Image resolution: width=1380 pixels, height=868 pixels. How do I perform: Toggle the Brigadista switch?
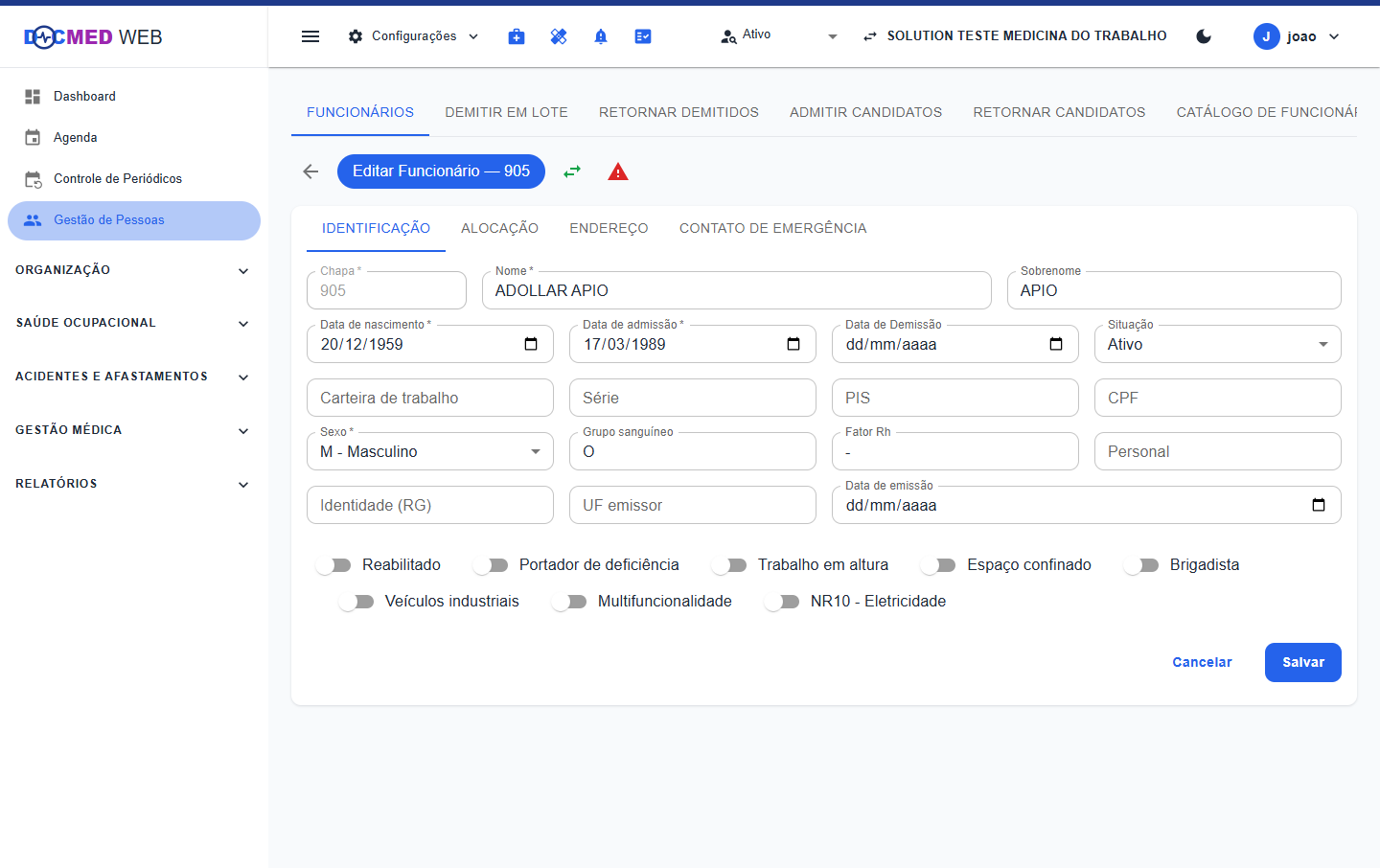pos(1141,565)
